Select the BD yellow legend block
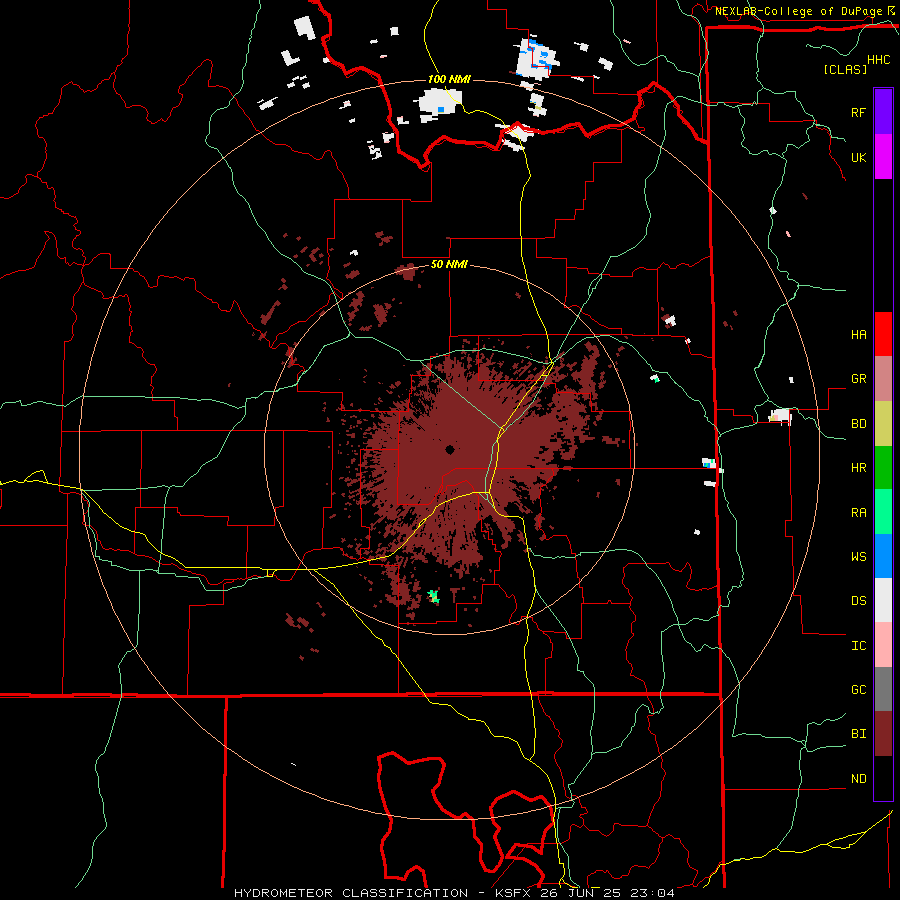 coord(883,424)
